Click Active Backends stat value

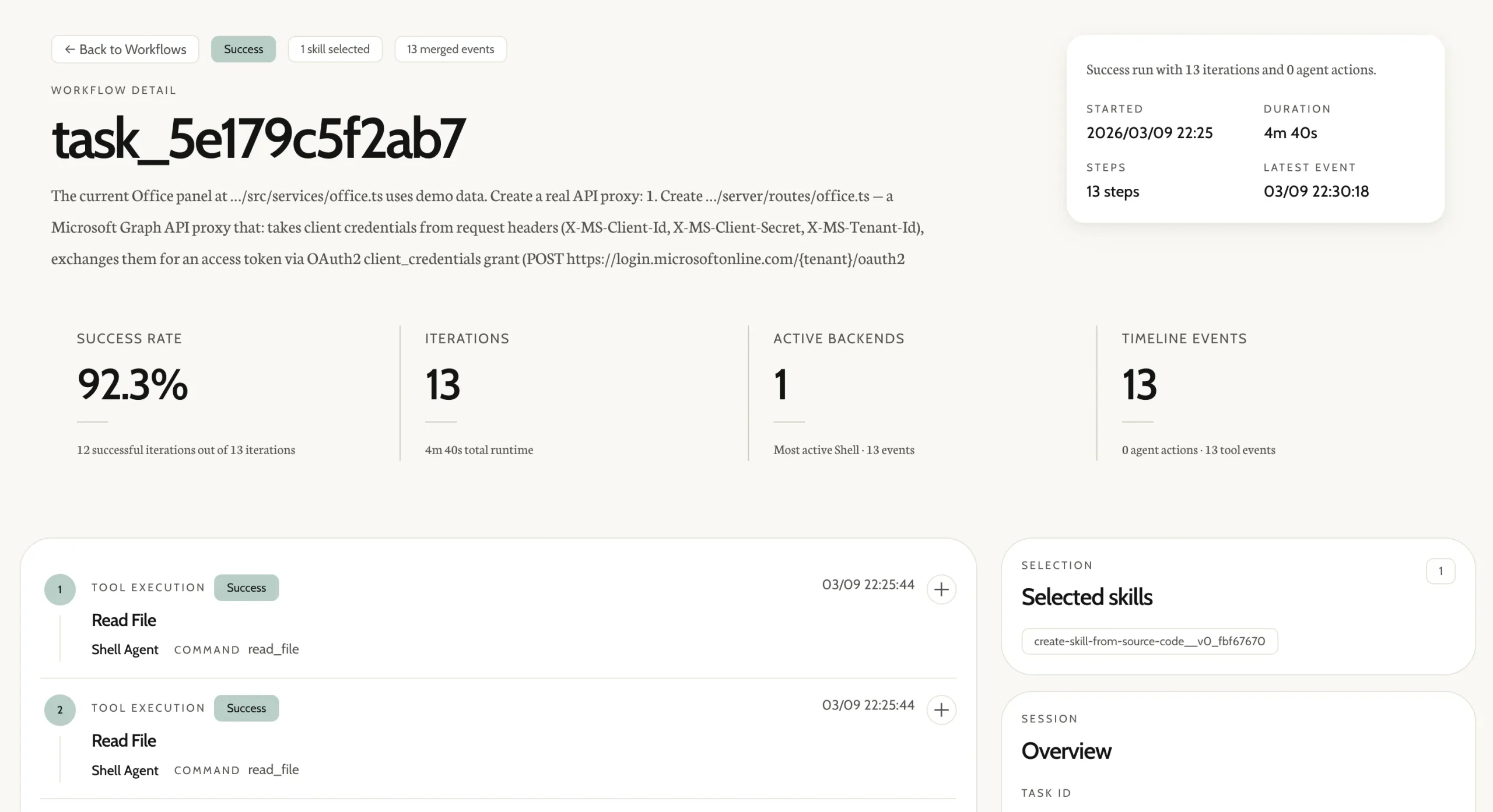point(780,385)
